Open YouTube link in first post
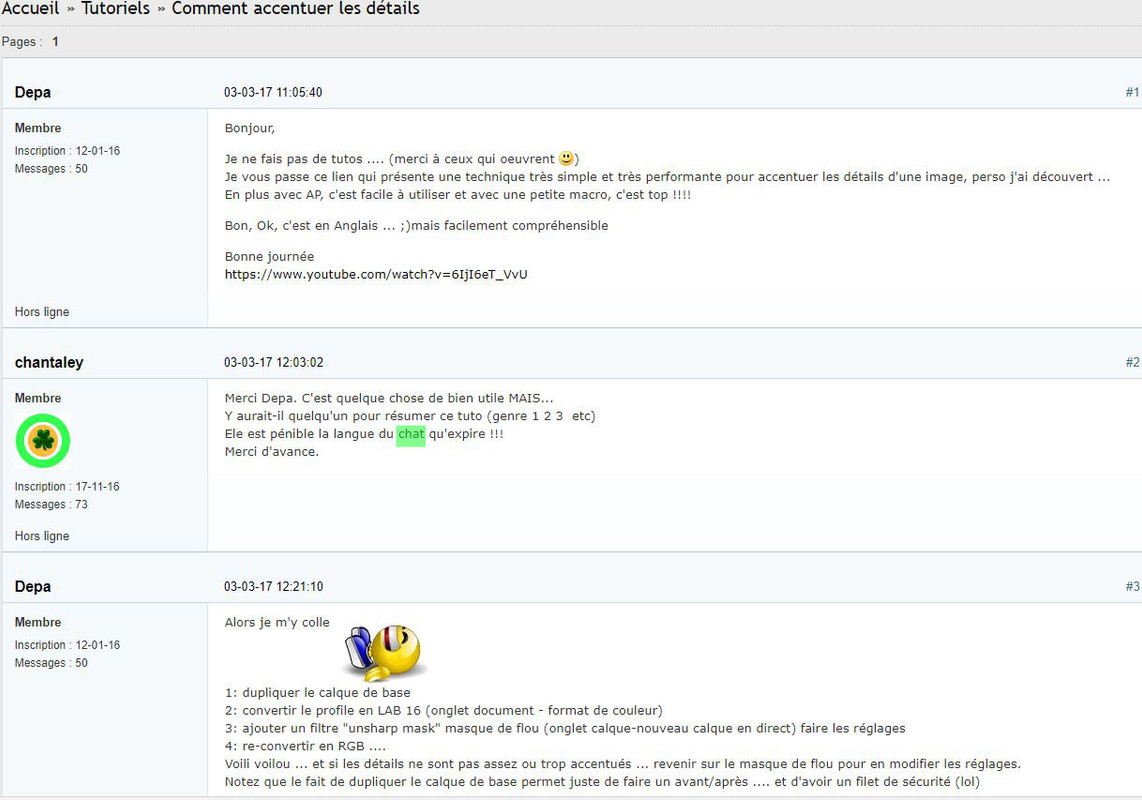The height and width of the screenshot is (800, 1142). point(376,275)
